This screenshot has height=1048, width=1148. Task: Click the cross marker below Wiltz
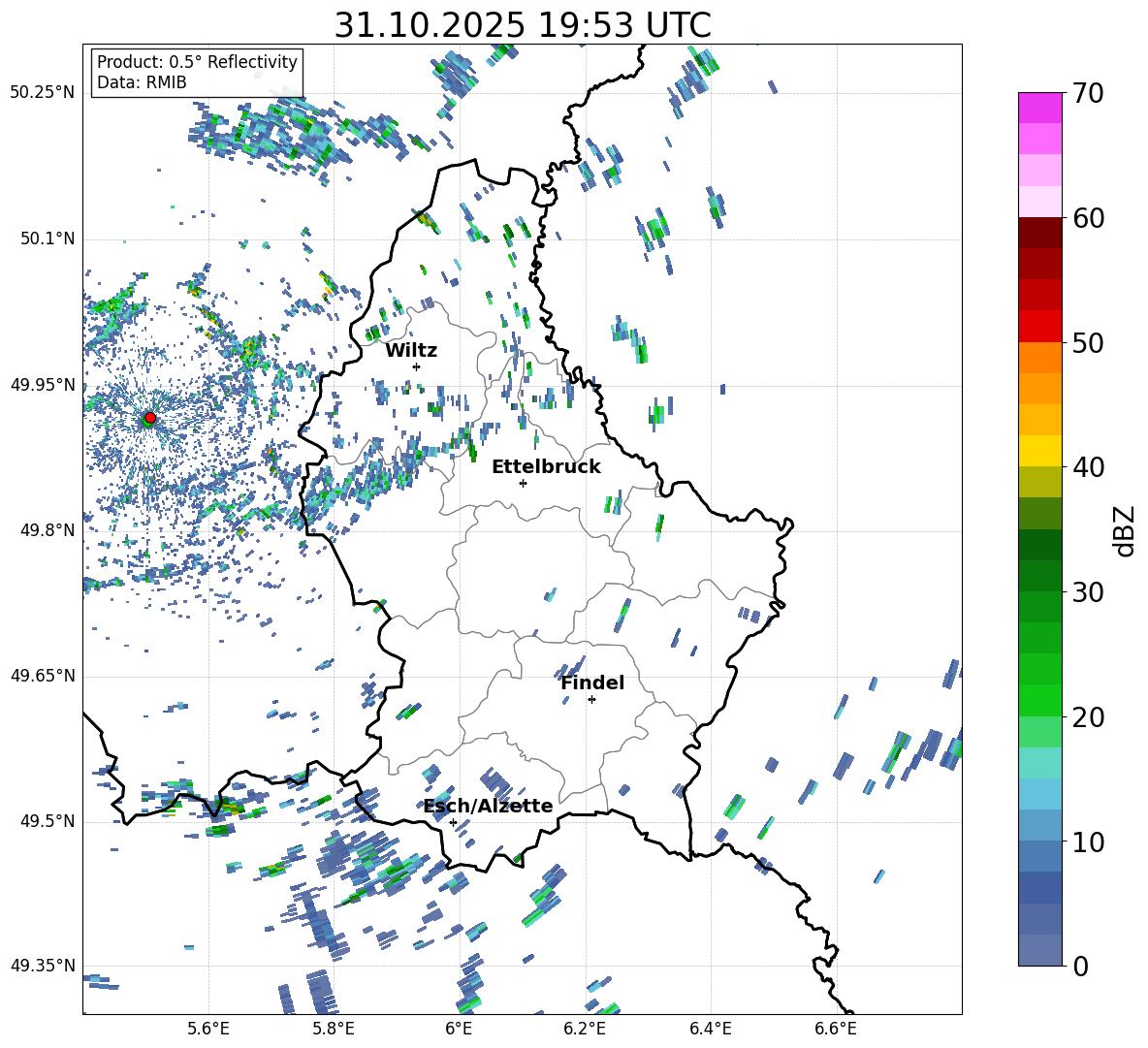coord(417,366)
